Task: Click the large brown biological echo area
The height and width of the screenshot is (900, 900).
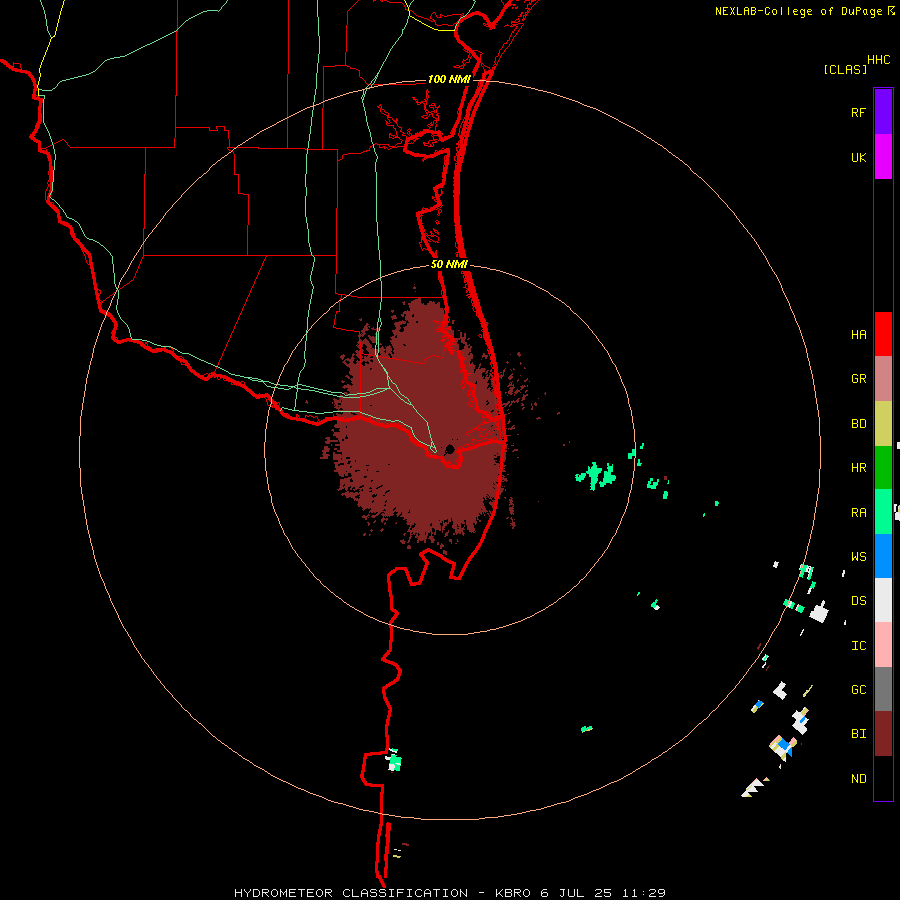Action: coord(419,425)
